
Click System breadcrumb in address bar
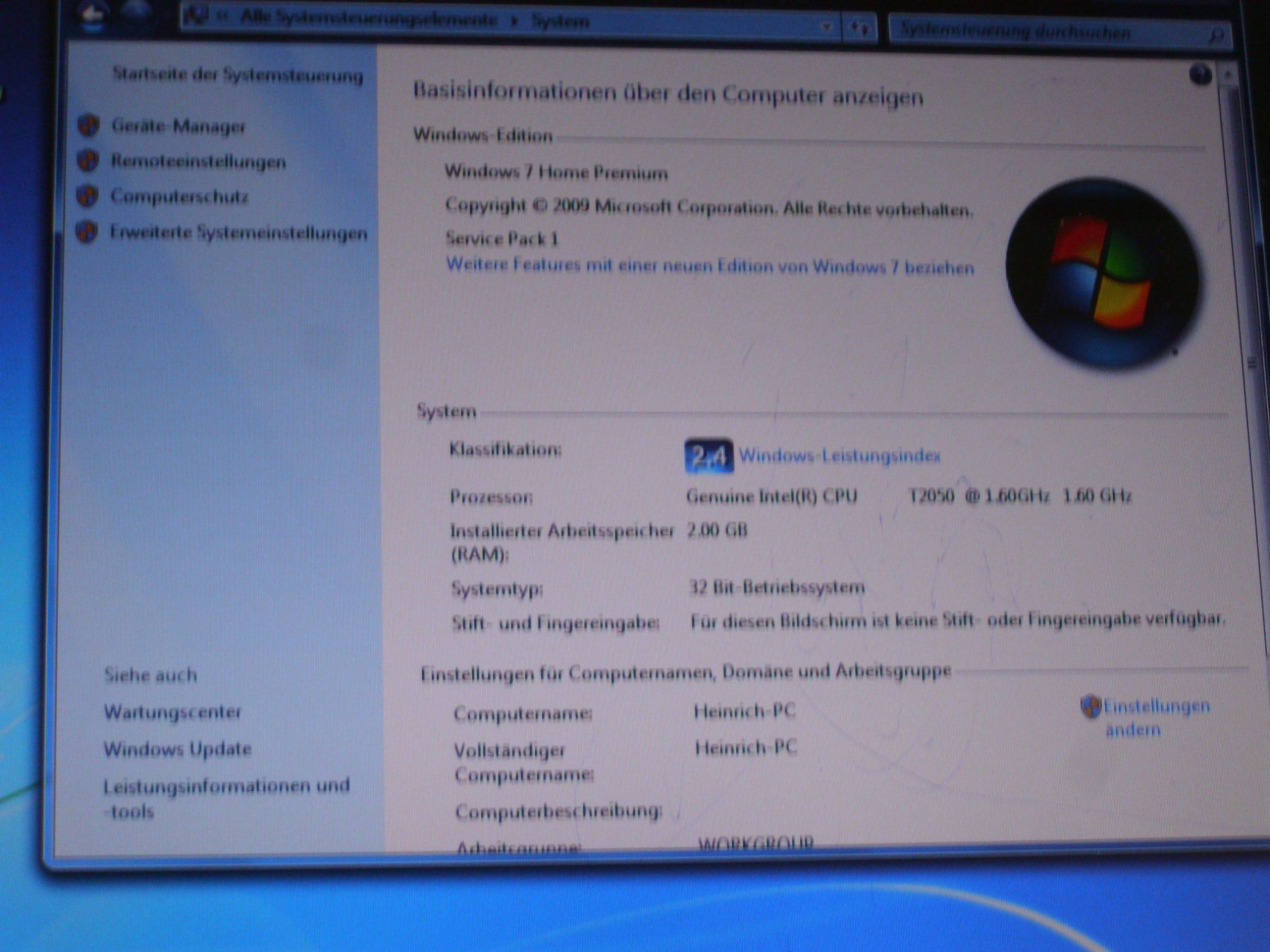click(x=560, y=21)
